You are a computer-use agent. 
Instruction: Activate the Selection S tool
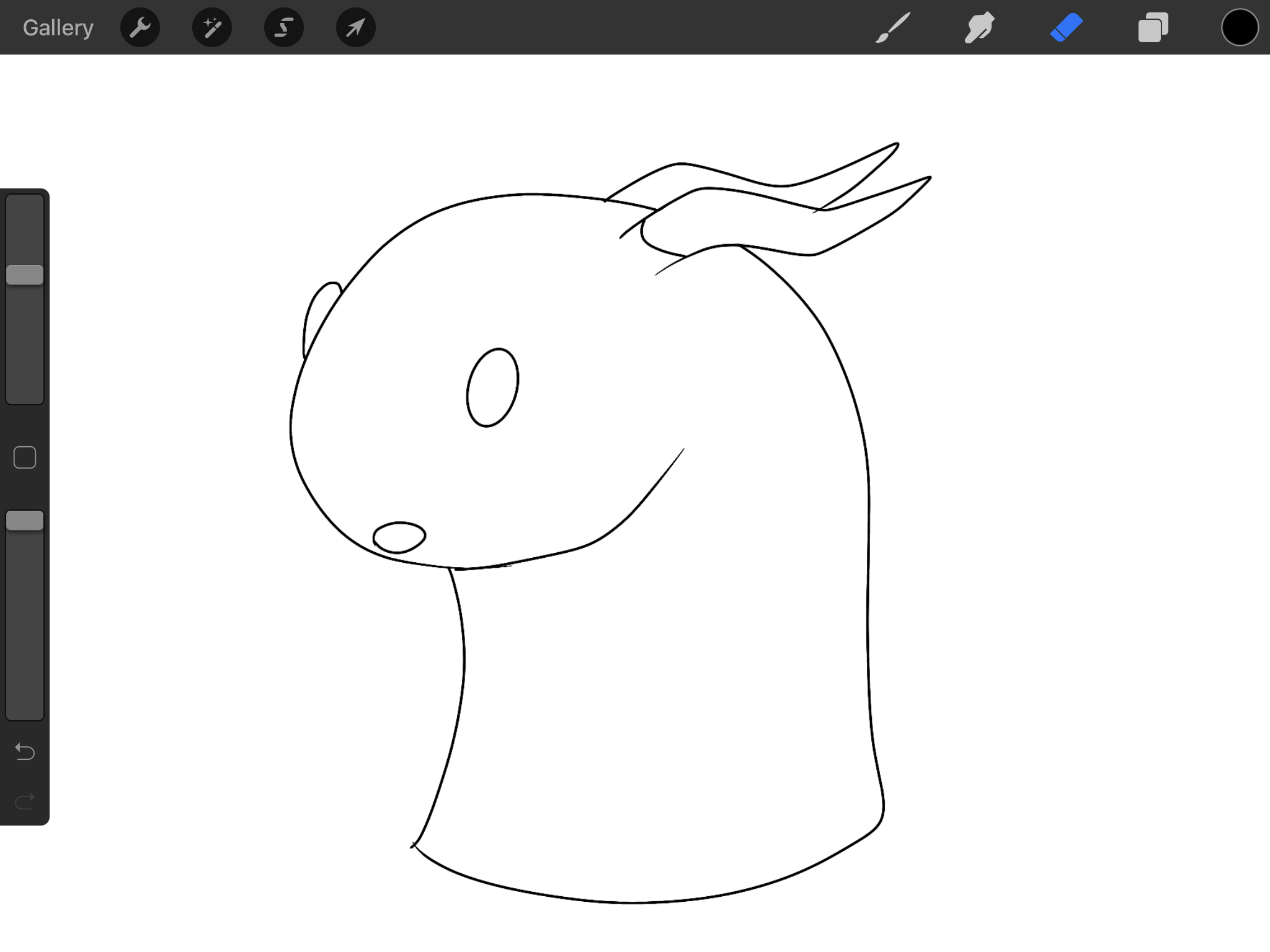[284, 28]
